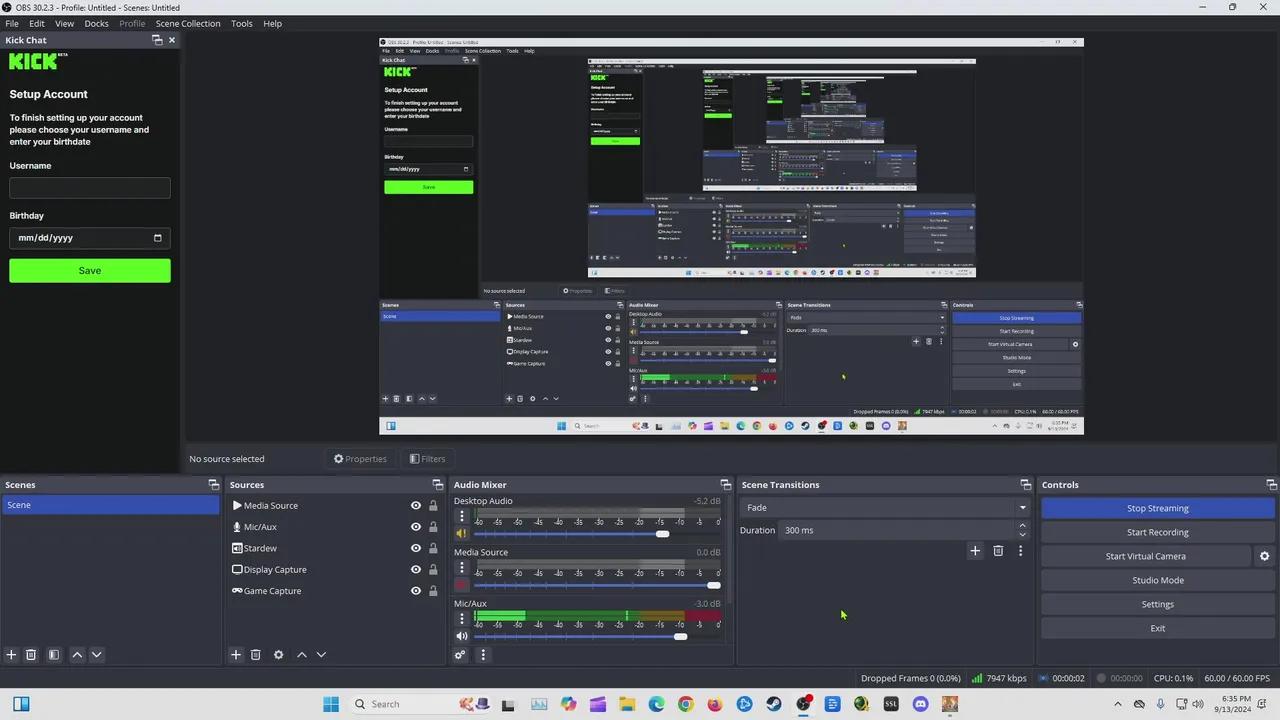This screenshot has width=1280, height=720.
Task: Open the Fade transition dropdown
Action: pos(885,508)
